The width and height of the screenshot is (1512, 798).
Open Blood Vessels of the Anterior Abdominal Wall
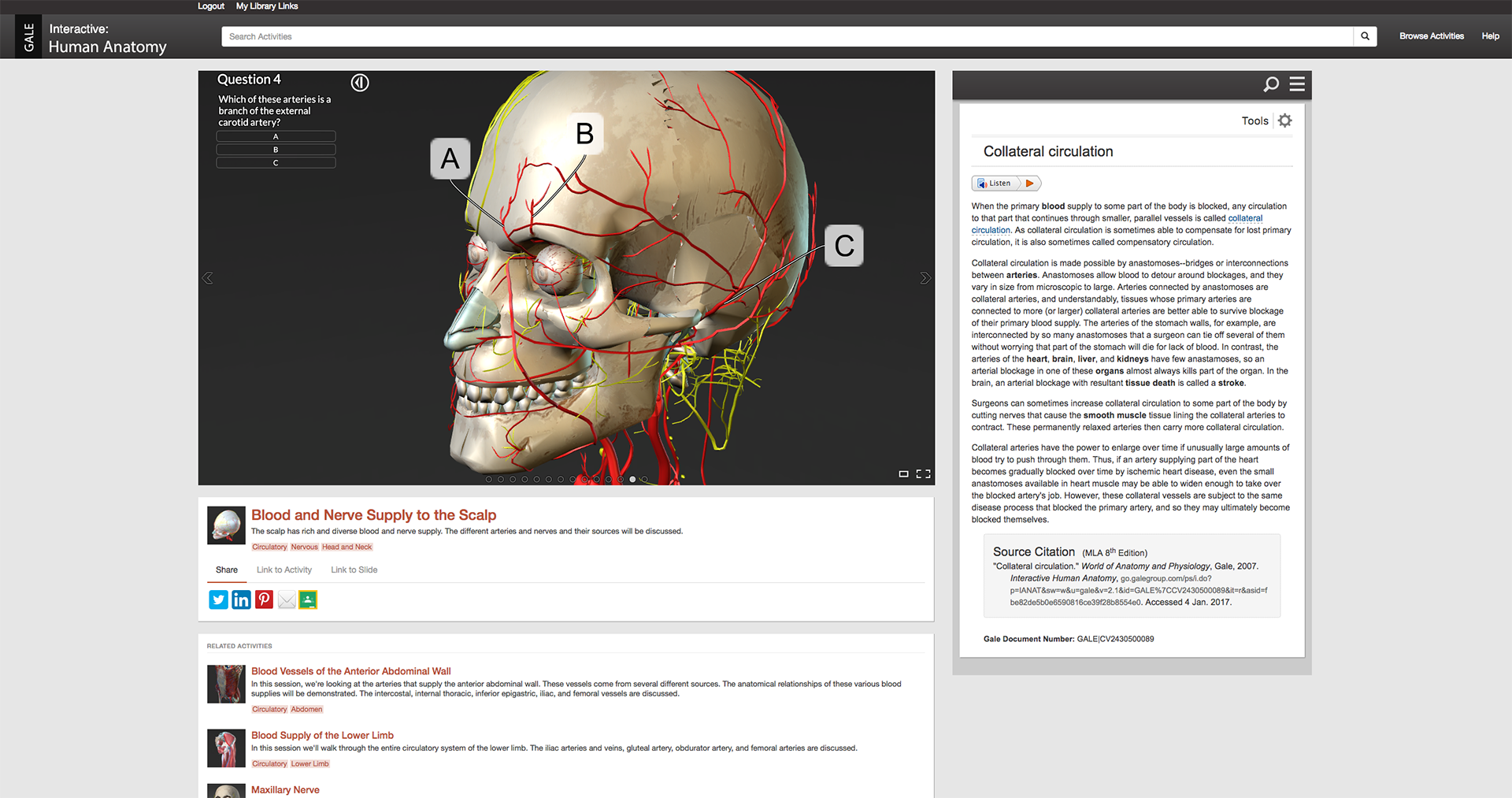click(351, 671)
